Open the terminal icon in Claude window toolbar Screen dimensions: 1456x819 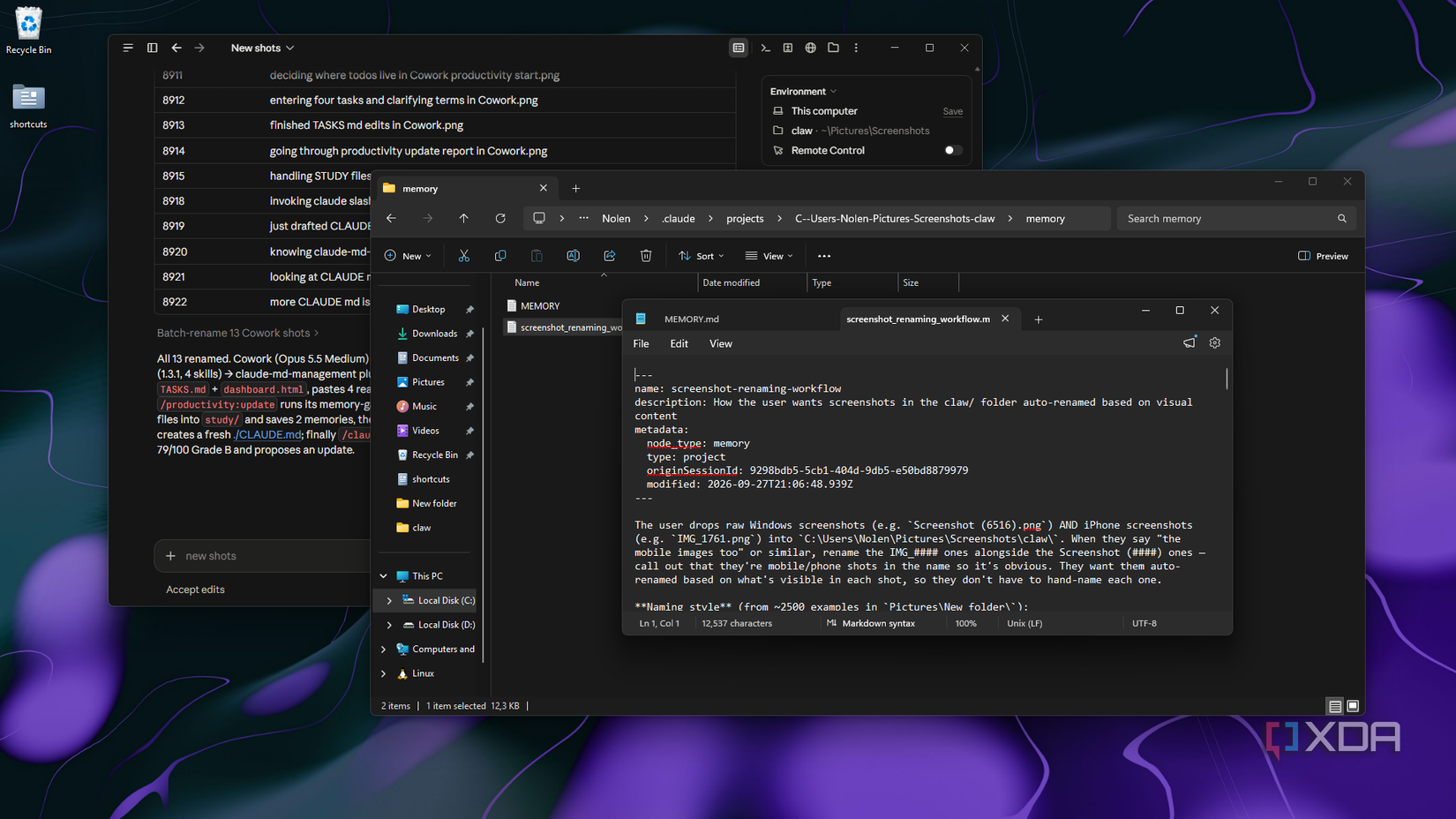click(x=765, y=48)
